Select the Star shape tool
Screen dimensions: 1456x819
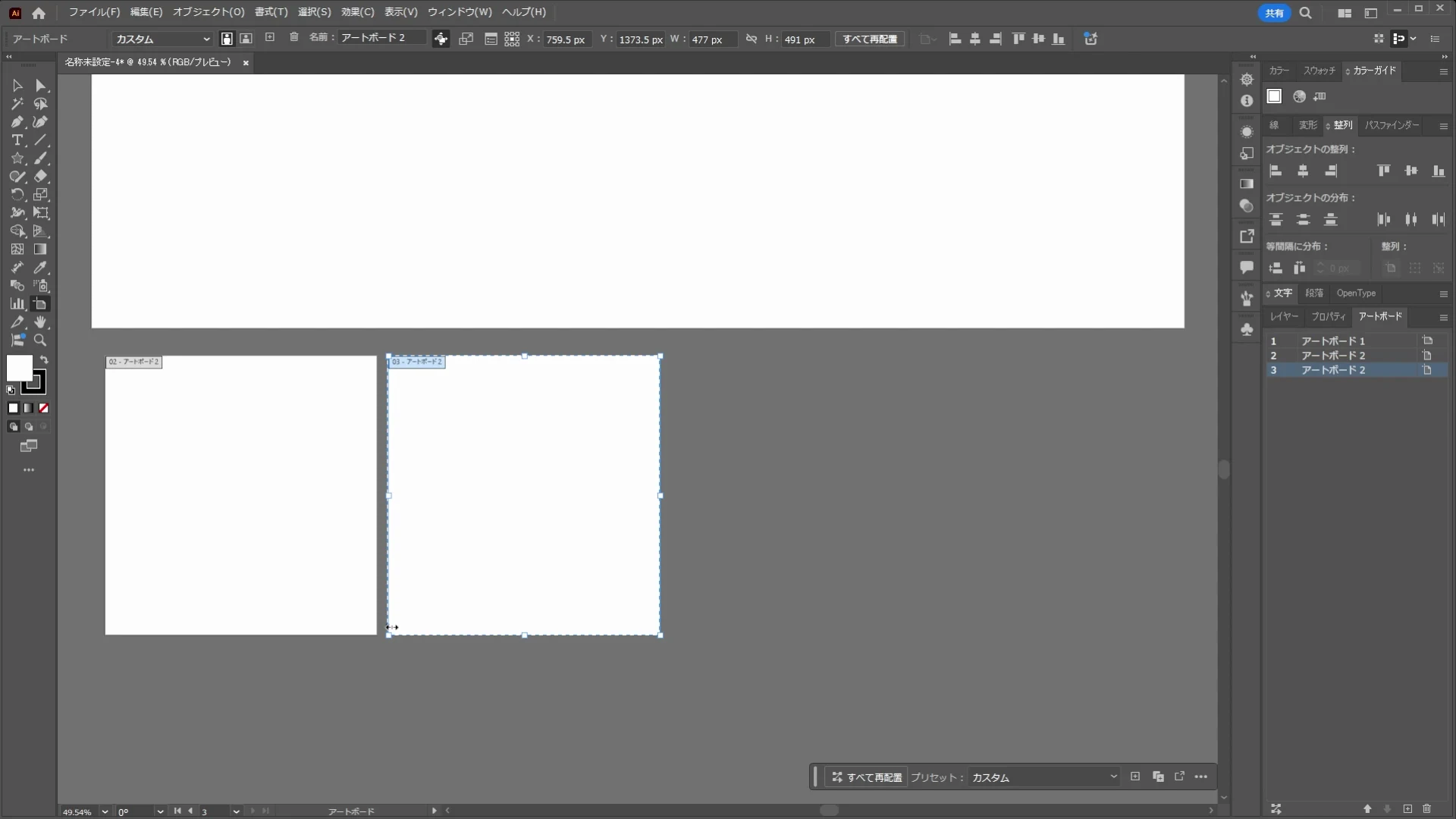tap(17, 158)
